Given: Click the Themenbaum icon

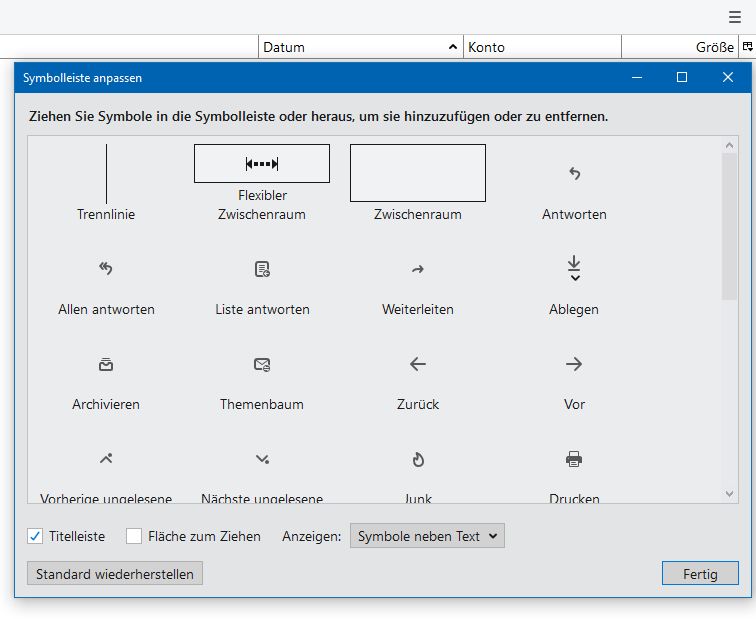Looking at the screenshot, I should (262, 364).
